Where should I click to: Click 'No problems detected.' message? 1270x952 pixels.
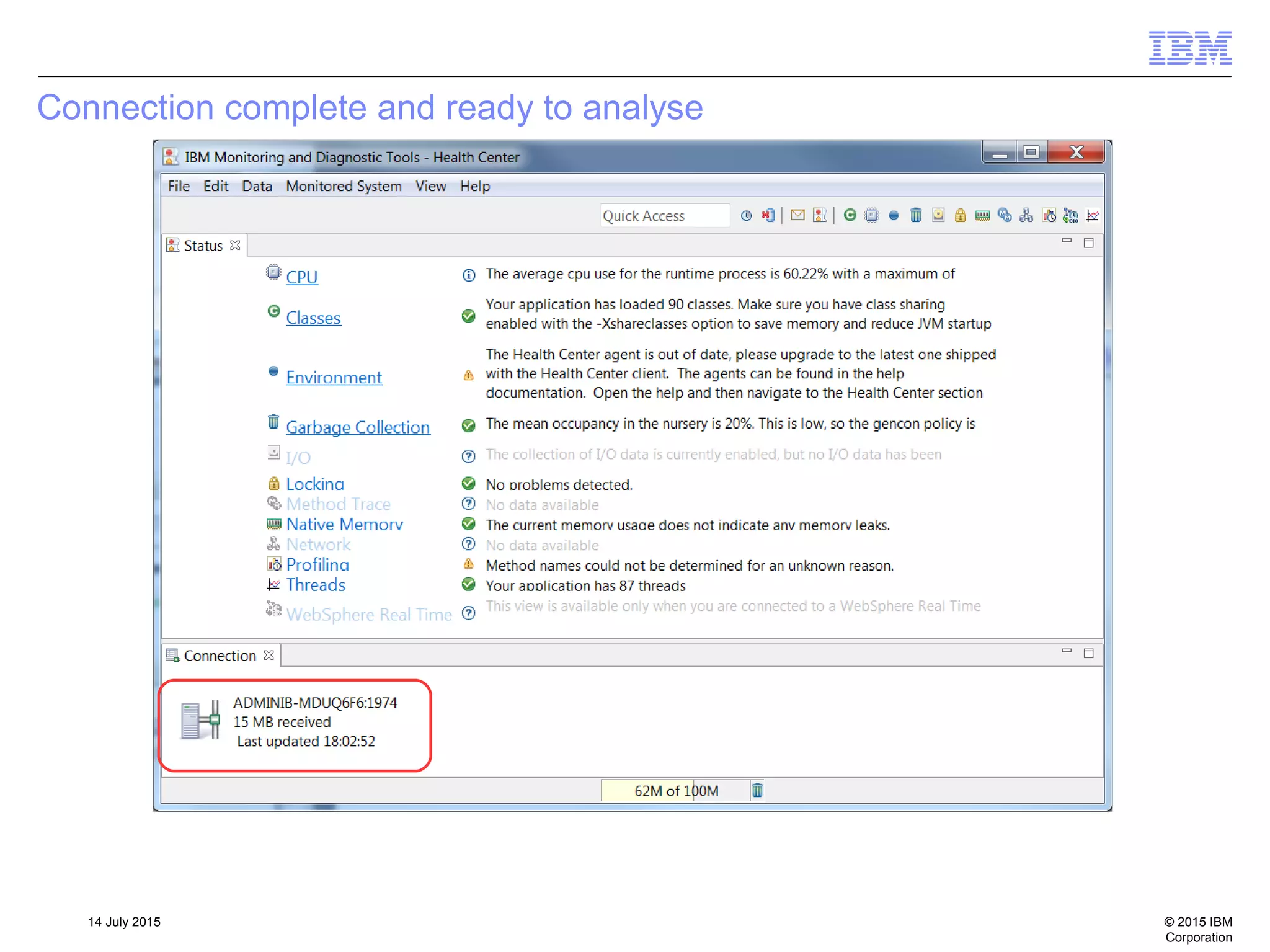tap(559, 484)
